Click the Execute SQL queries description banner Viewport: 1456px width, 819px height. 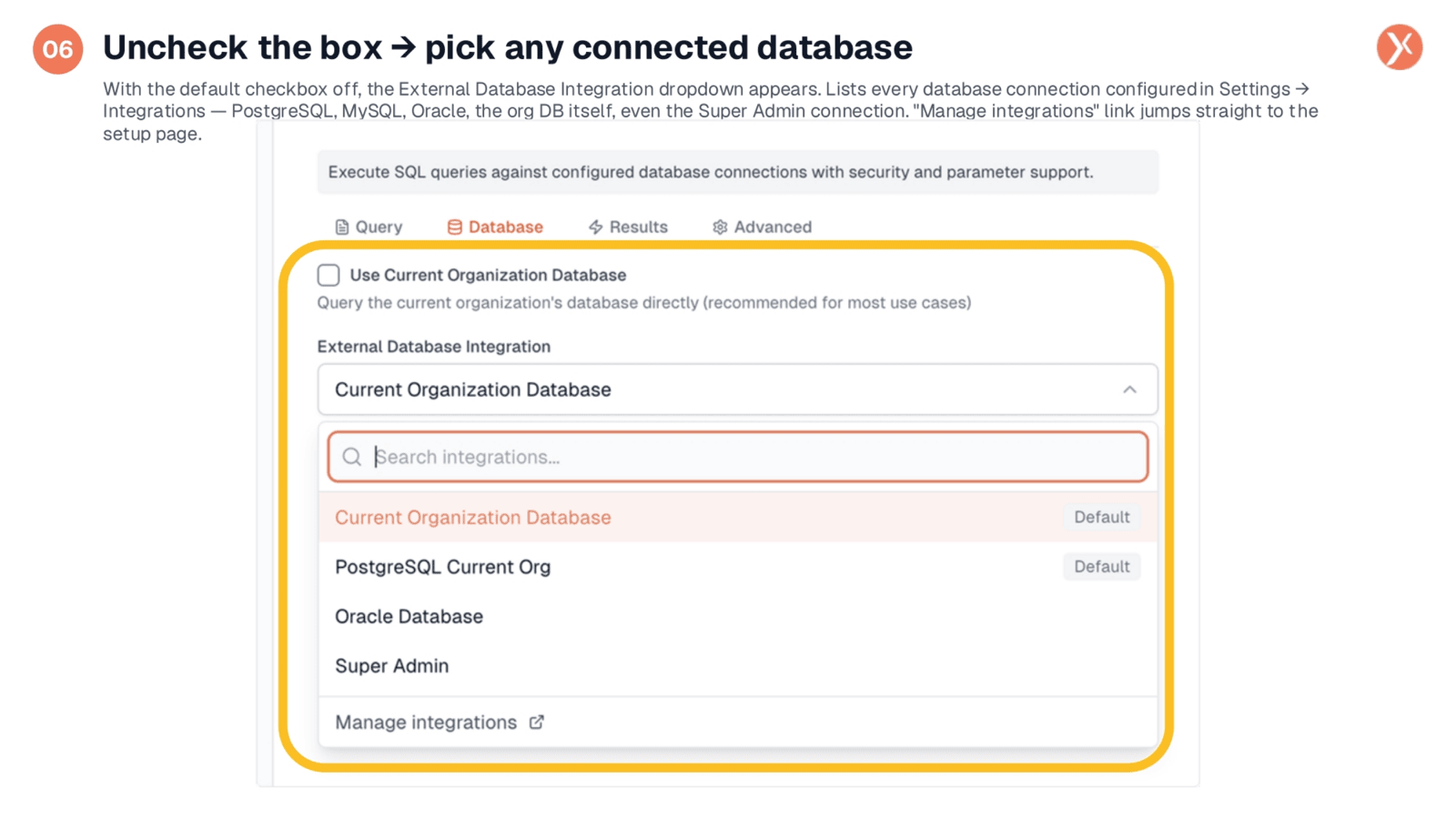tap(737, 172)
